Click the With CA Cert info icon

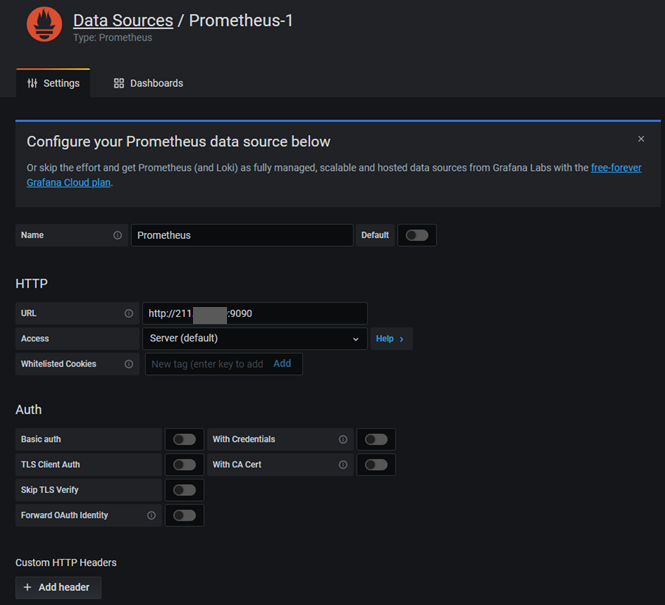[343, 465]
